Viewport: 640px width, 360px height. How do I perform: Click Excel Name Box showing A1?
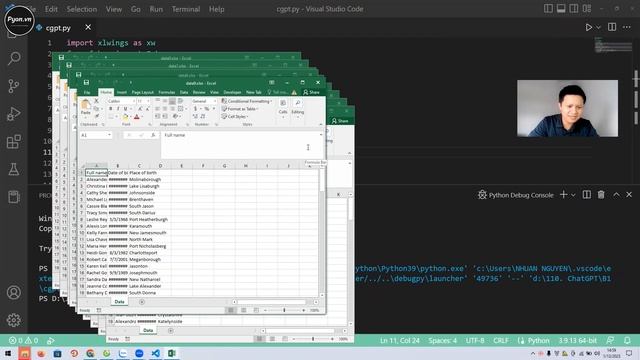[96, 135]
